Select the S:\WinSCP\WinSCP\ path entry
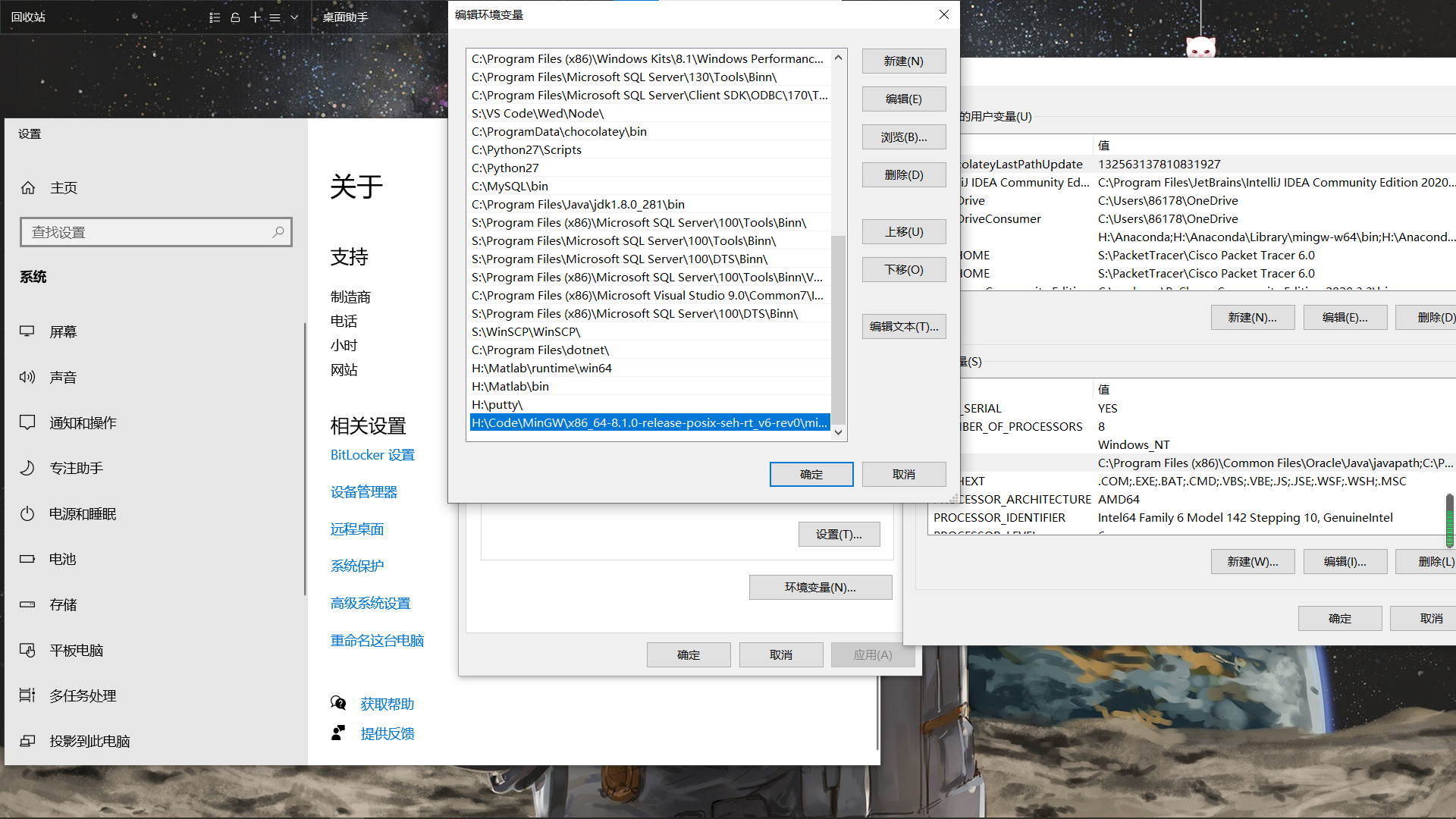The width and height of the screenshot is (1456, 819). [x=649, y=332]
